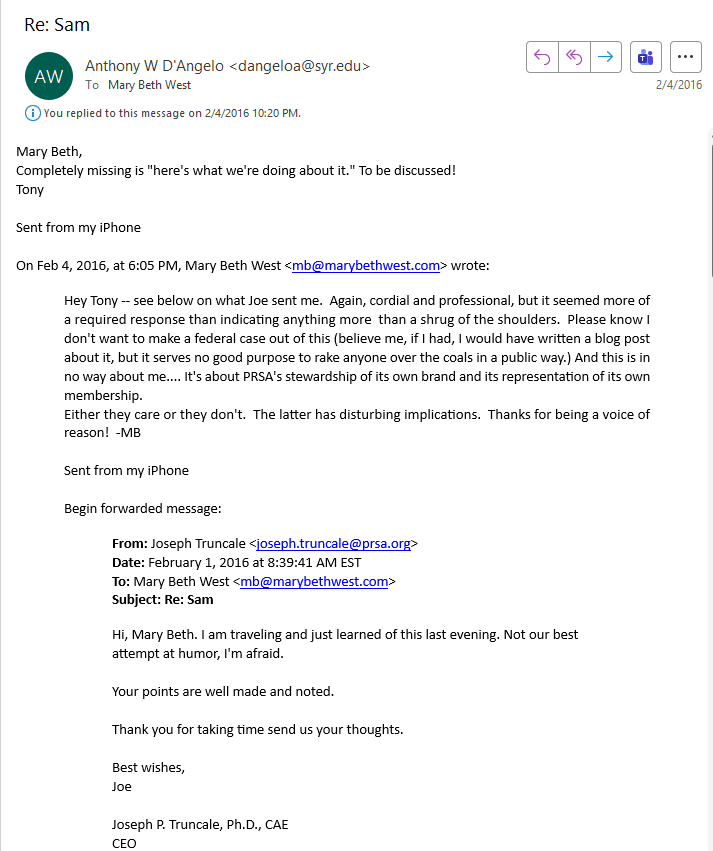Viewport: 713px width, 851px height.
Task: Click the 2/4/2016 date label
Action: point(678,85)
